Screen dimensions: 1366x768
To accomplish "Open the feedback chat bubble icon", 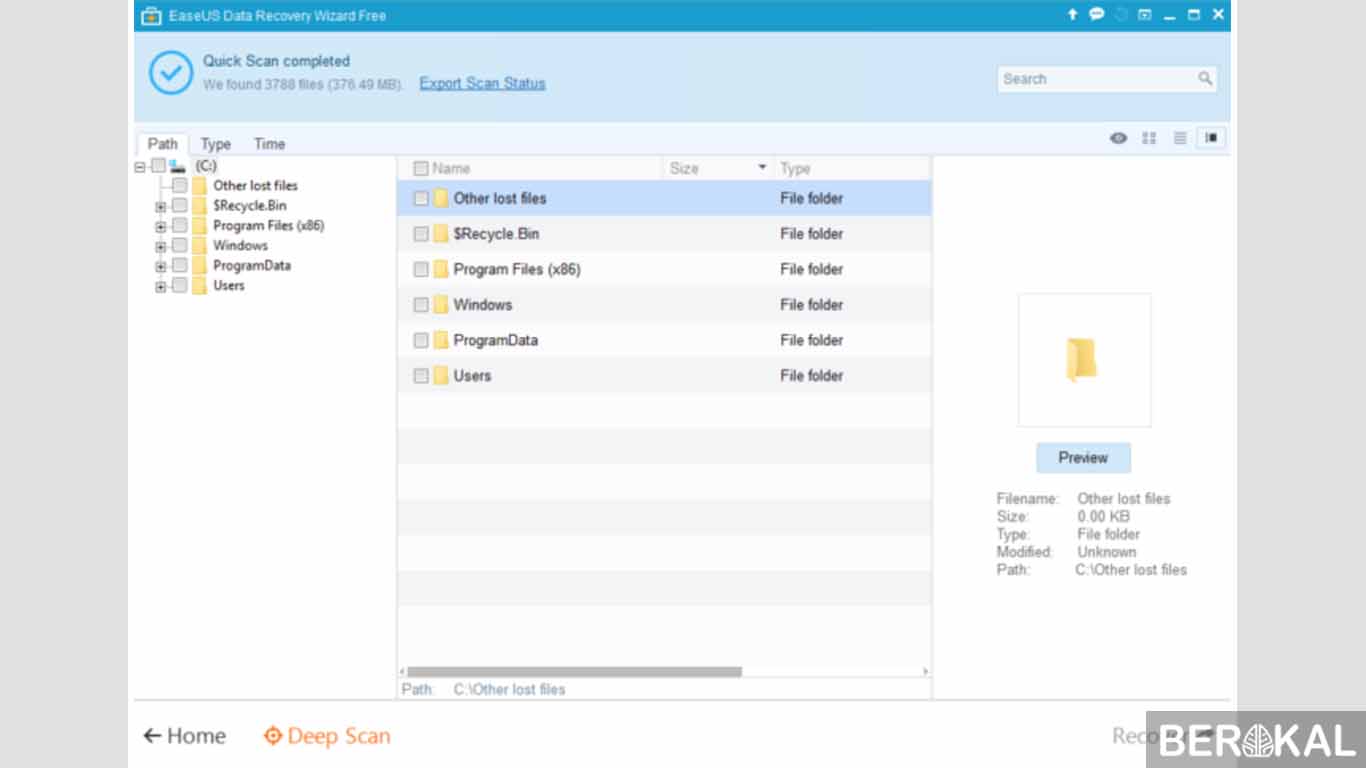I will pos(1096,15).
